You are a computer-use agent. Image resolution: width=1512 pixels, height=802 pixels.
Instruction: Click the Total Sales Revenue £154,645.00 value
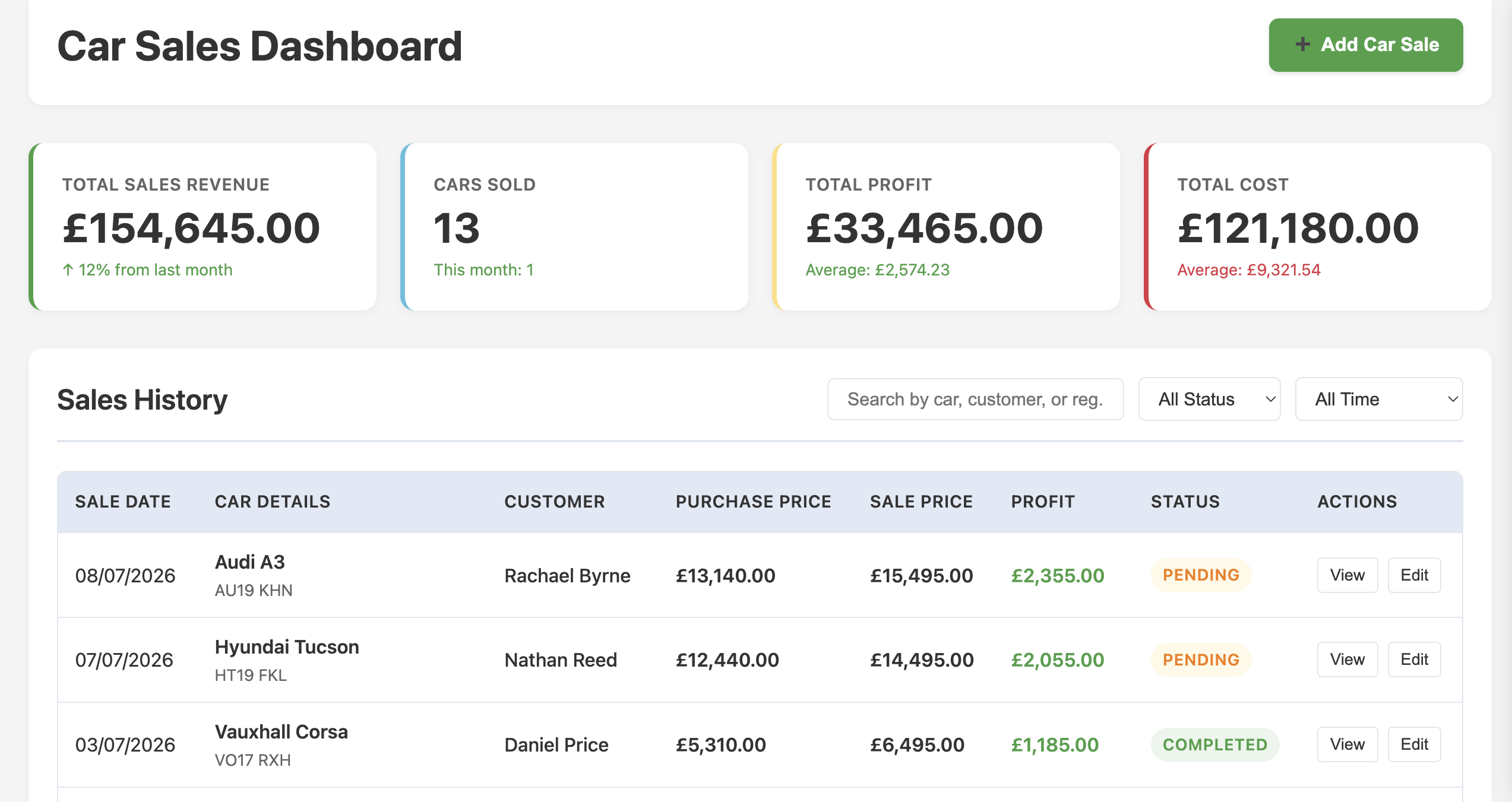[x=191, y=228]
